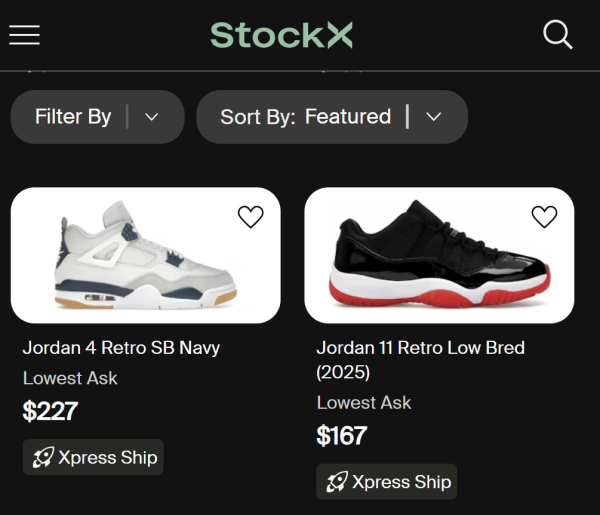The width and height of the screenshot is (600, 515).
Task: View the Jordan 11 Bred sneaker image
Action: click(x=439, y=258)
